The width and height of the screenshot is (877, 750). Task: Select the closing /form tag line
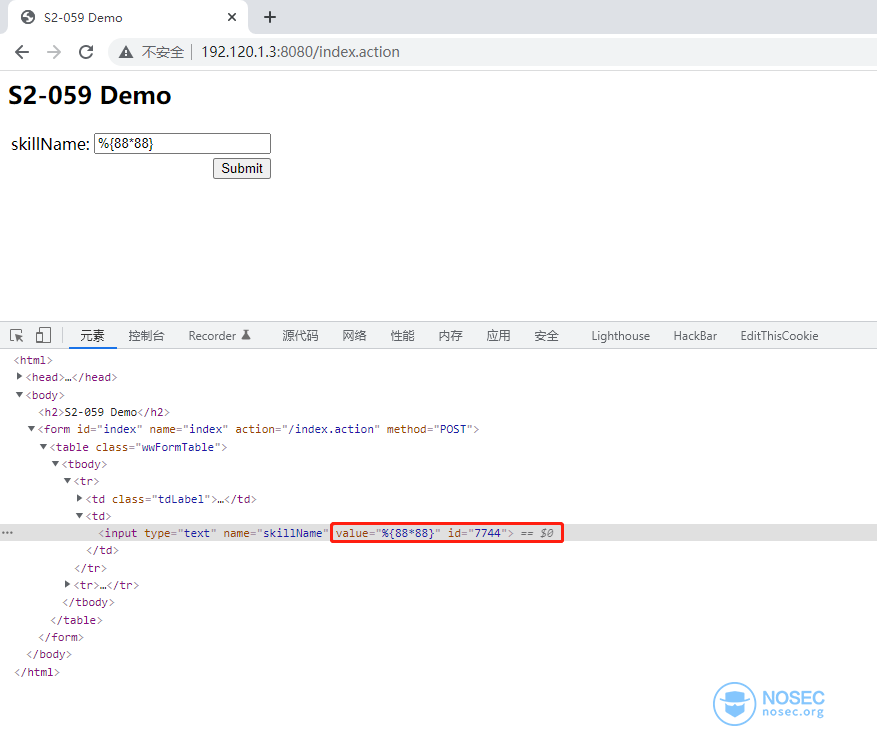(x=61, y=637)
